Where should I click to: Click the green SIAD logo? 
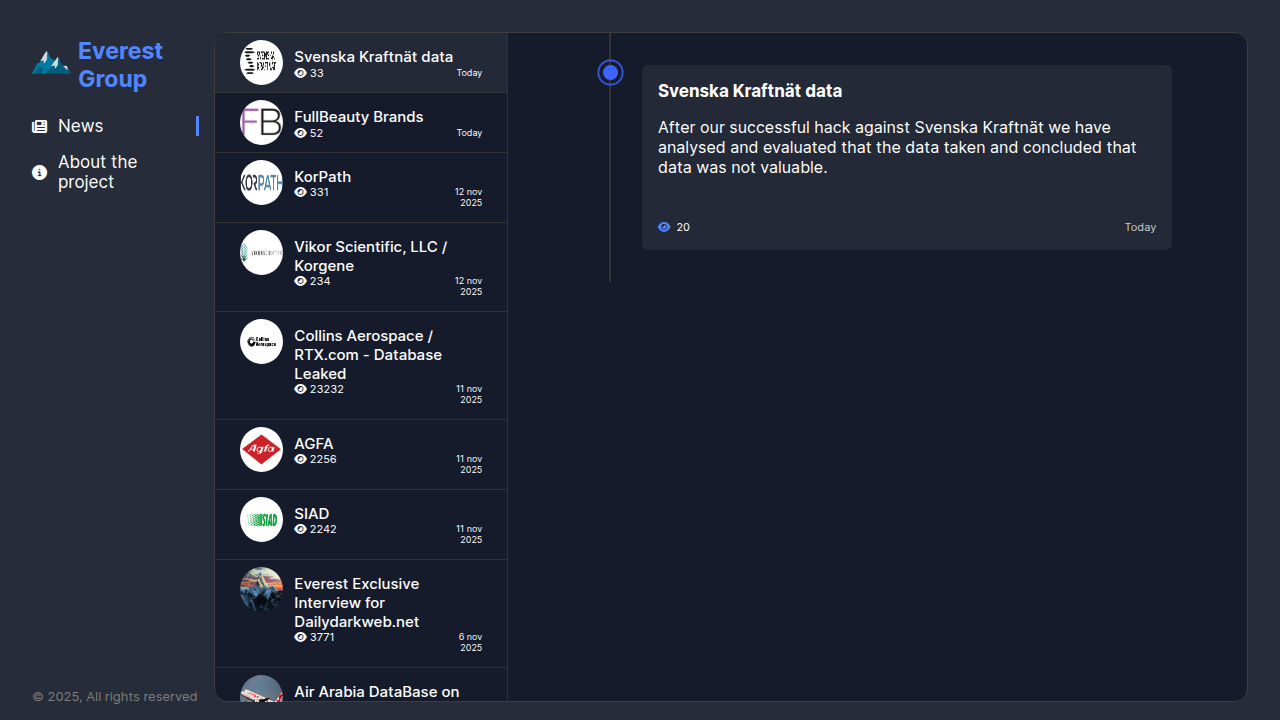click(261, 519)
